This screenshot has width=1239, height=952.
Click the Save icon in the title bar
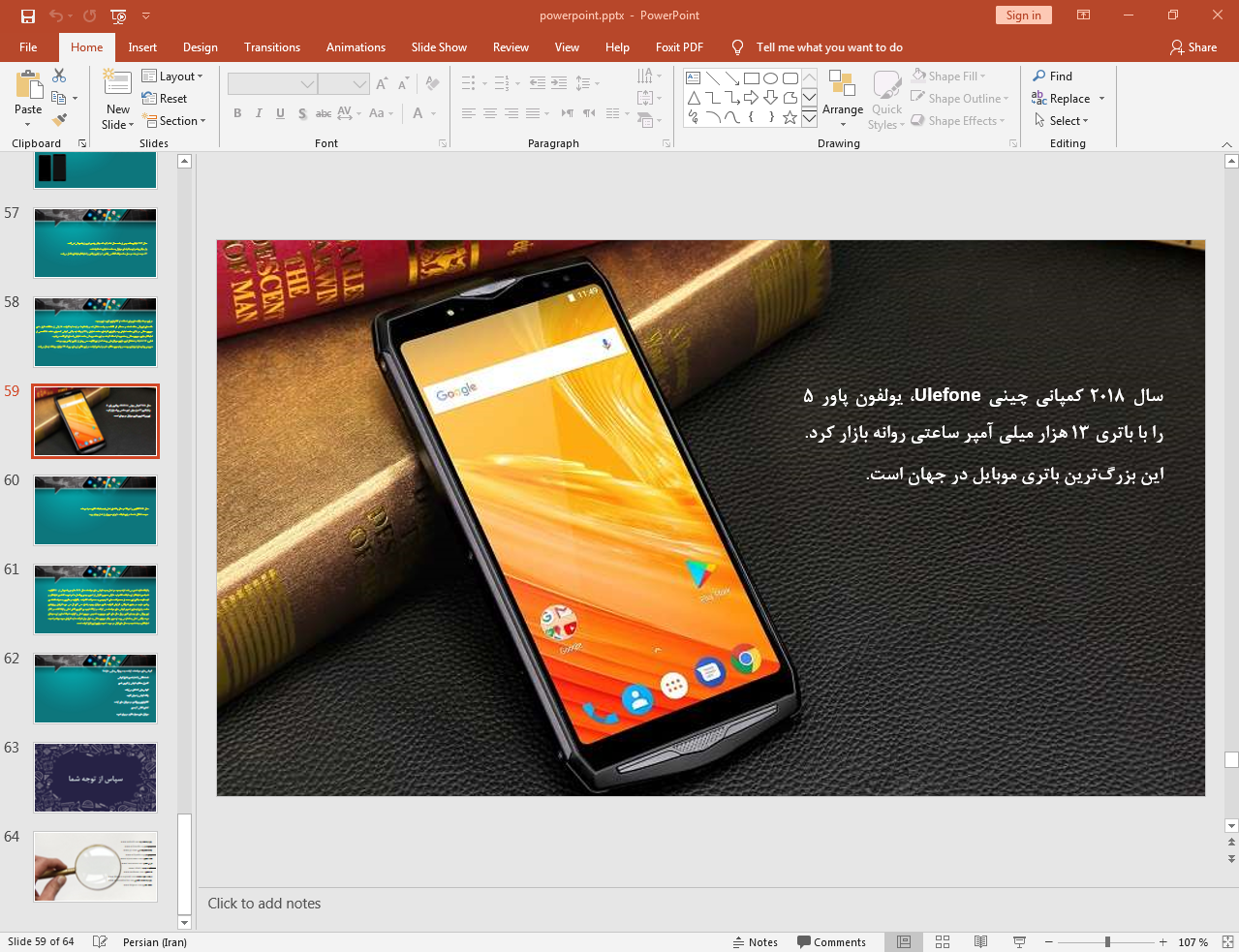[x=28, y=15]
